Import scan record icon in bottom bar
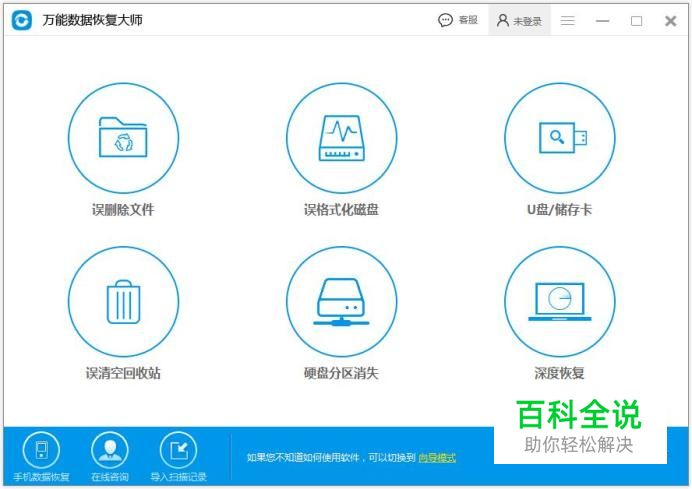 point(178,450)
